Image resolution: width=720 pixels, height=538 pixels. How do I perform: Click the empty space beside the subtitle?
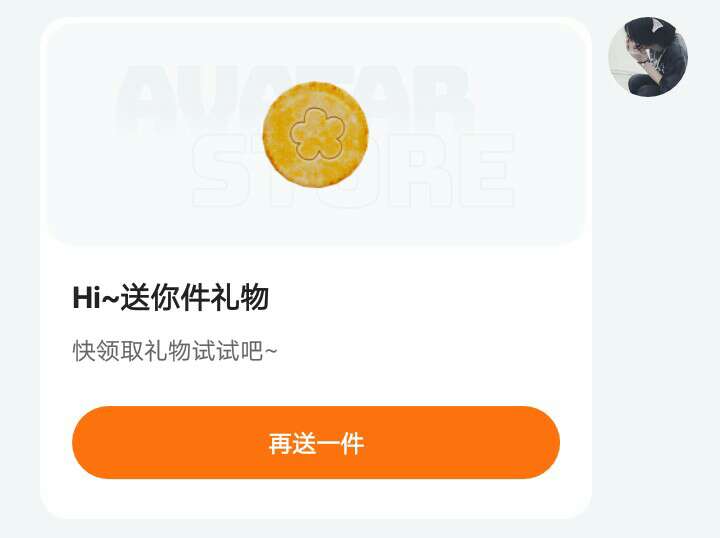point(413,351)
